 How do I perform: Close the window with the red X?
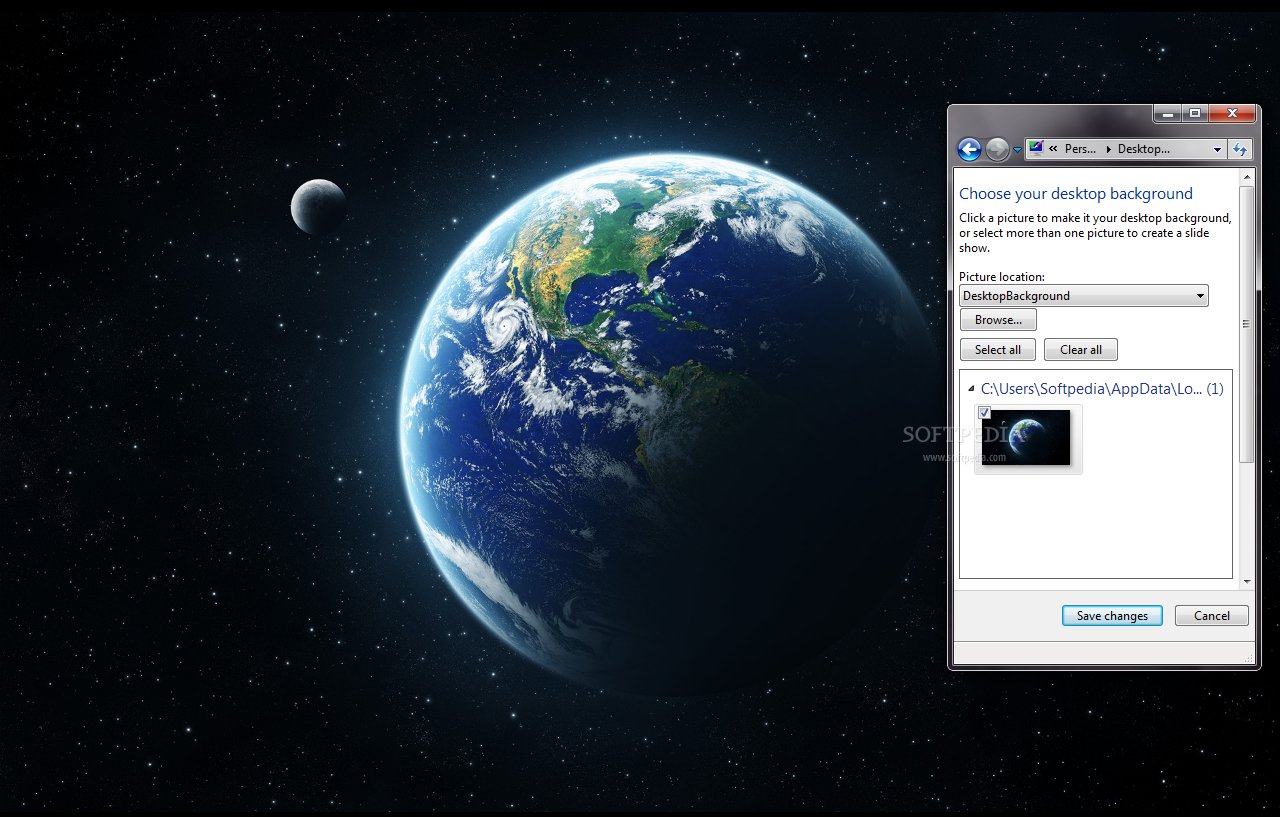coord(1231,114)
